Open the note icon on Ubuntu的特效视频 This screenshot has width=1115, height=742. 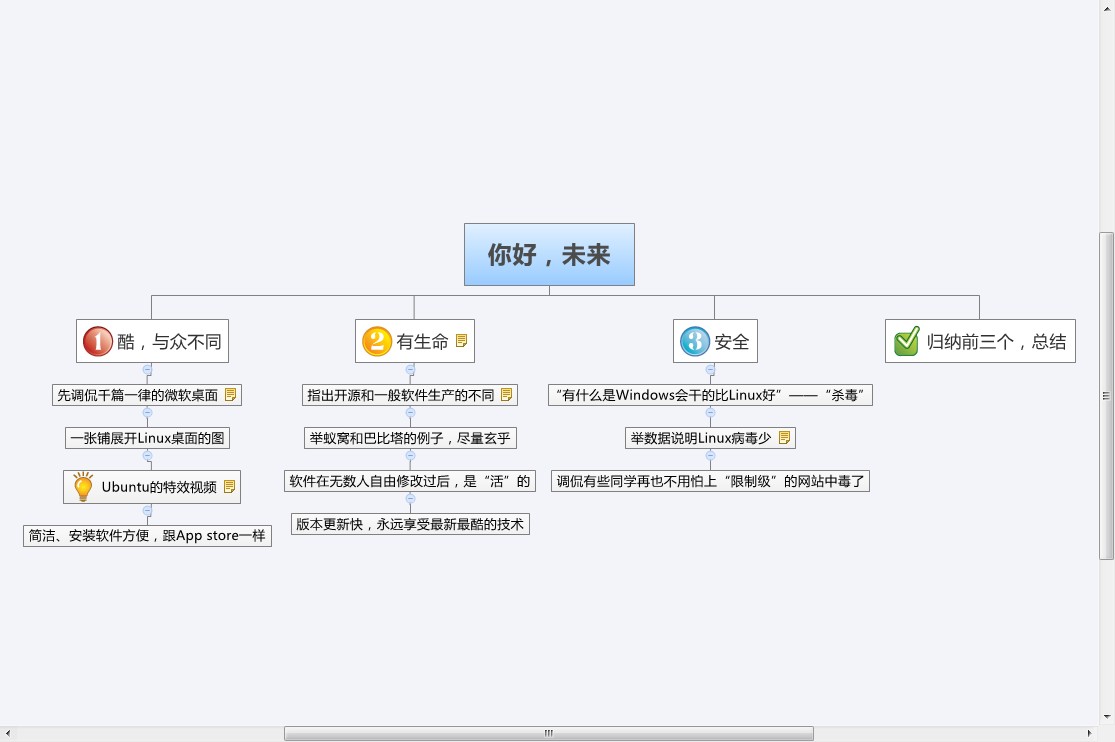coord(230,486)
